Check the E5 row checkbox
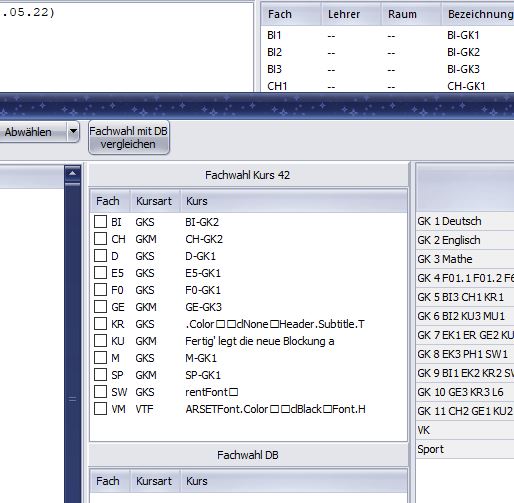The image size is (514, 503). pyautogui.click(x=100, y=273)
